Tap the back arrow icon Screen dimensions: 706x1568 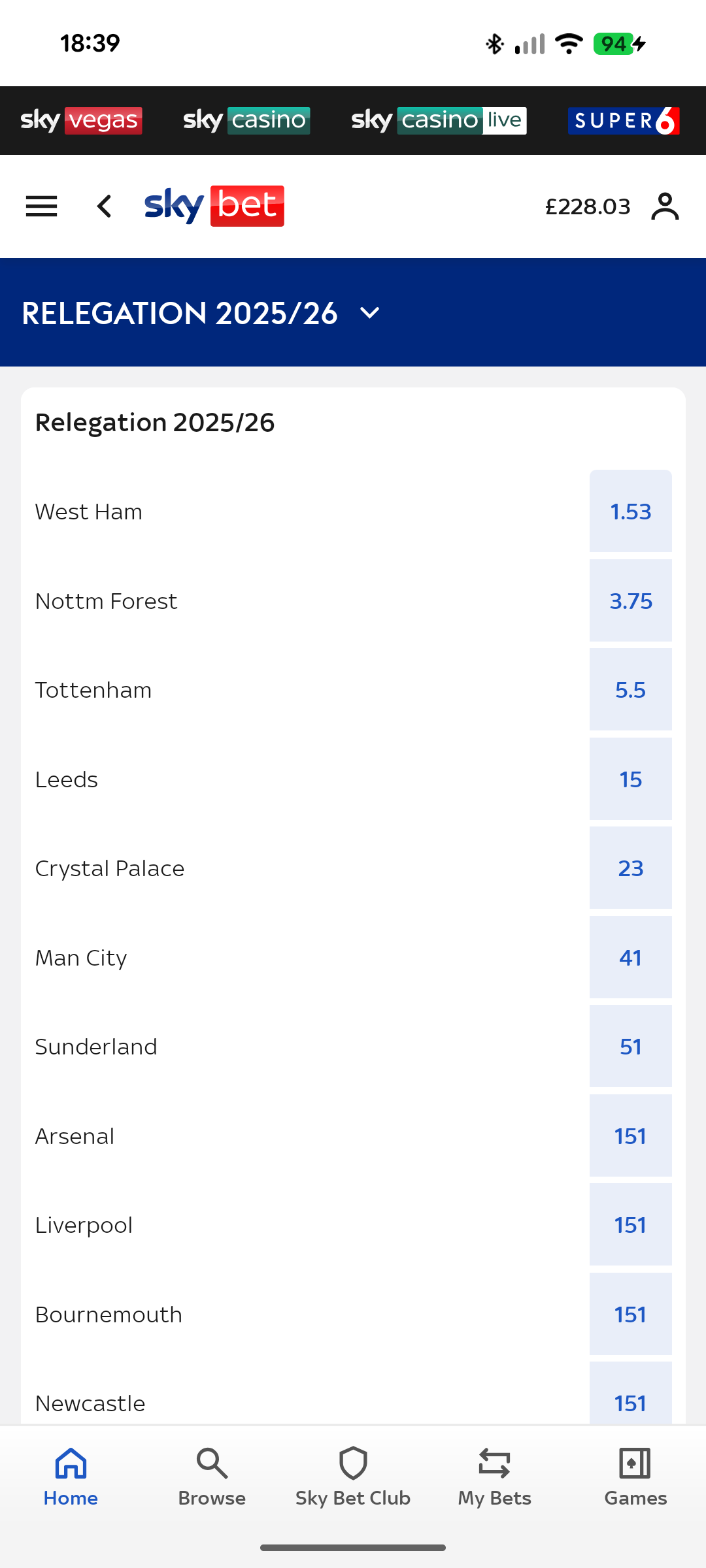pos(105,206)
